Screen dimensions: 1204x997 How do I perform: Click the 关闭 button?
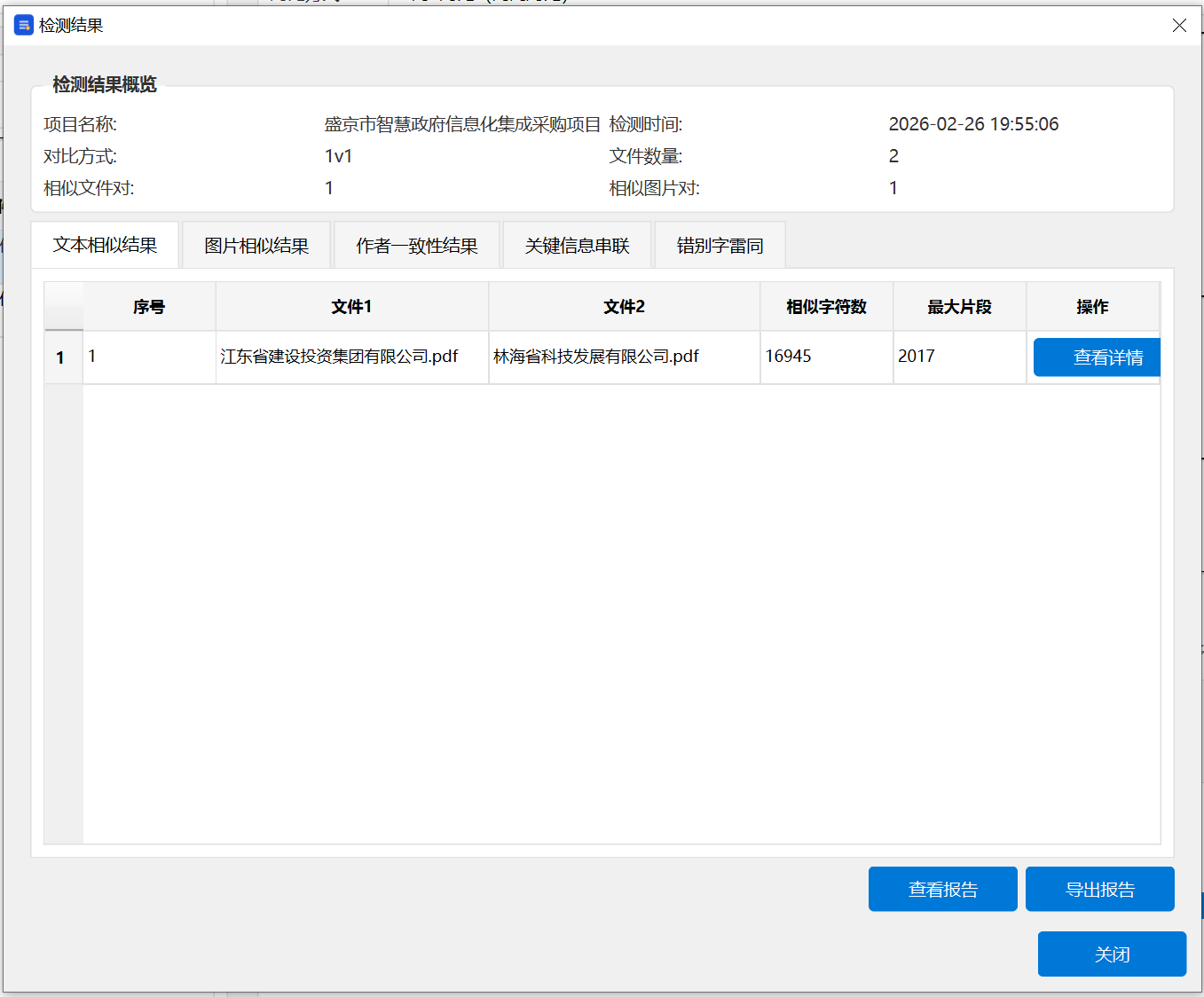click(x=1112, y=954)
